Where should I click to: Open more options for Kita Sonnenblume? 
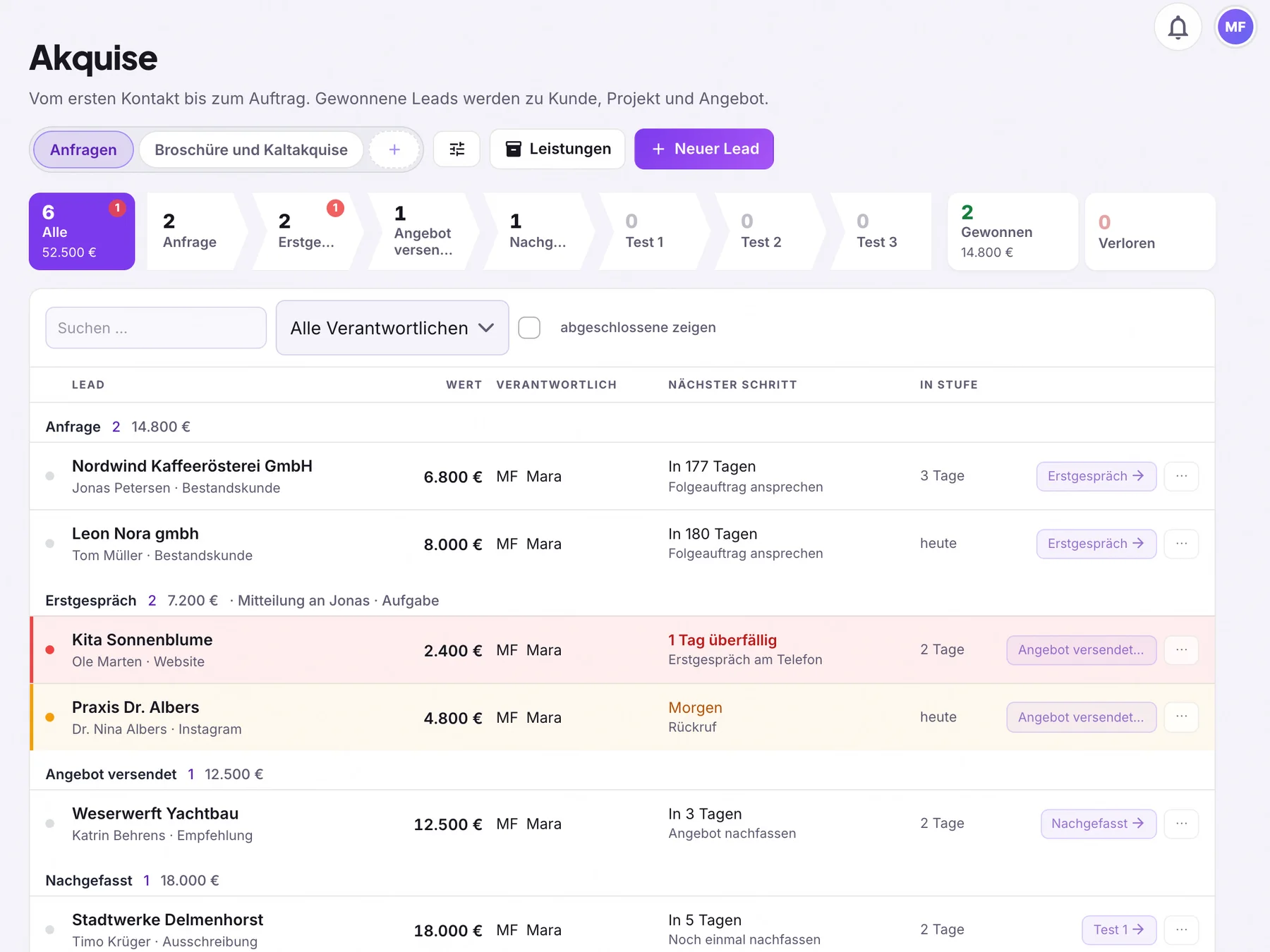click(1181, 649)
